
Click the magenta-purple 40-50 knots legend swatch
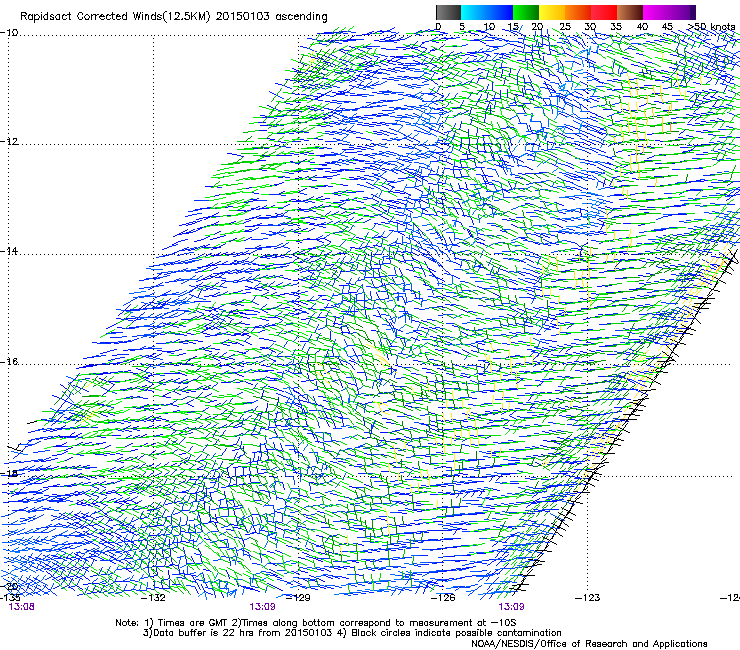tap(669, 12)
